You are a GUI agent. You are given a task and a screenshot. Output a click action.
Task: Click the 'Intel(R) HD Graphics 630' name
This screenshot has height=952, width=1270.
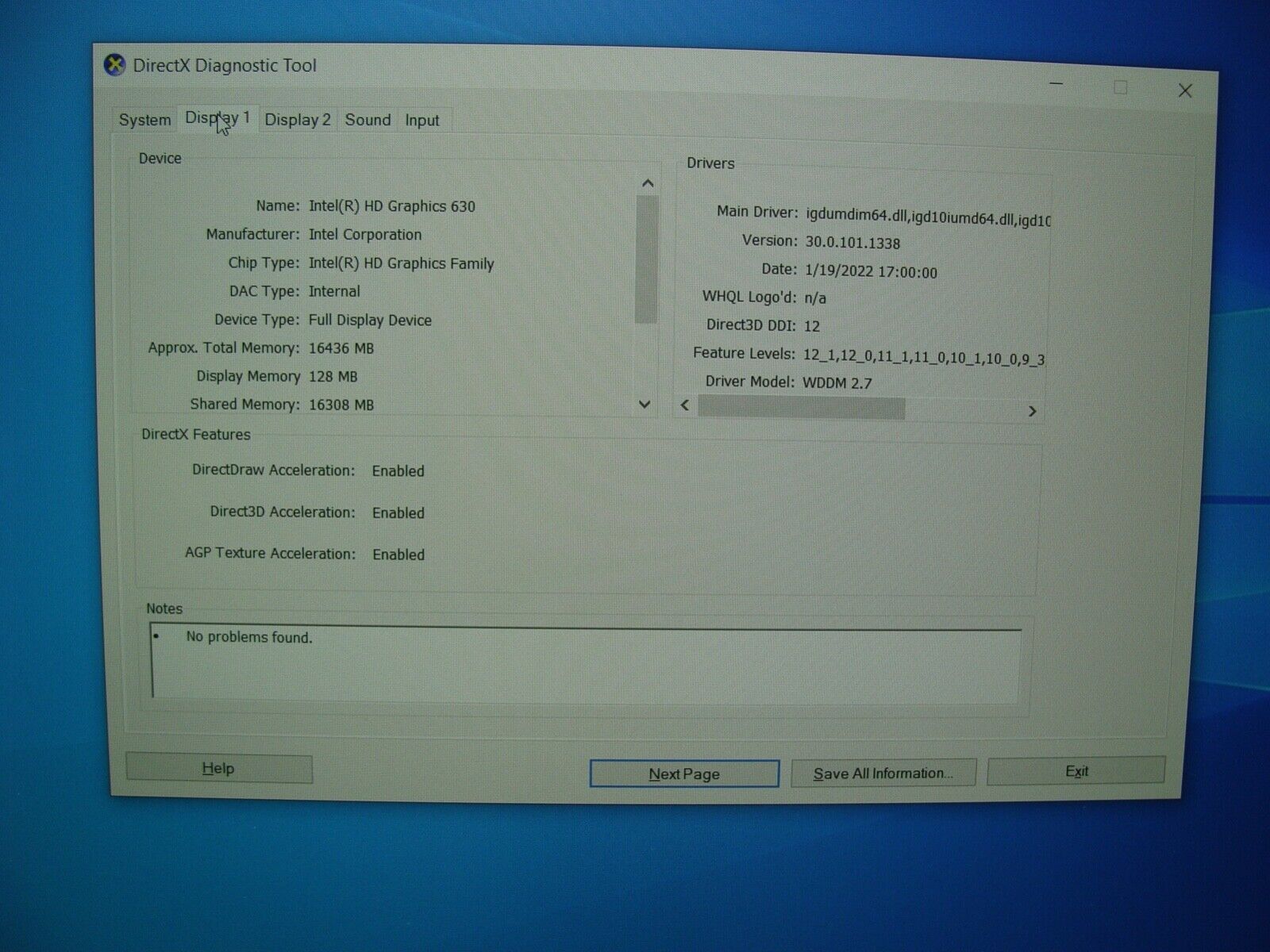pyautogui.click(x=392, y=206)
